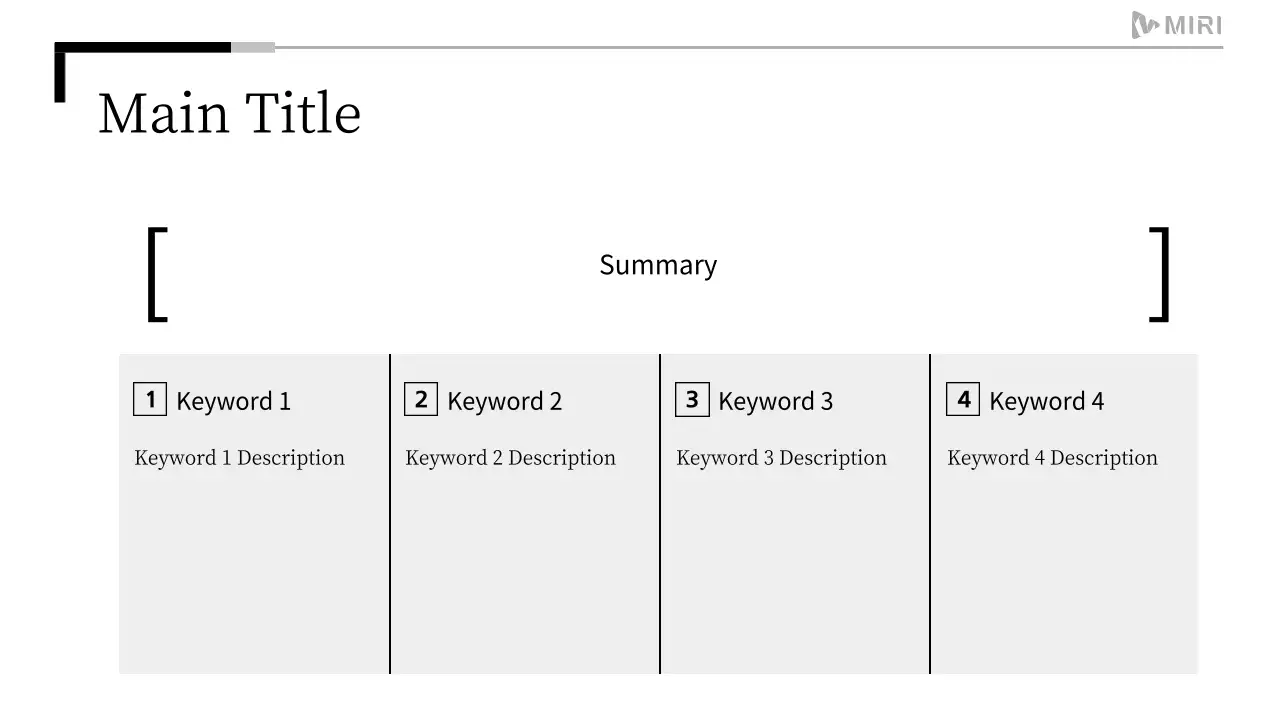Click the Keyword 3 Description text
The image size is (1280, 720).
[x=782, y=458]
